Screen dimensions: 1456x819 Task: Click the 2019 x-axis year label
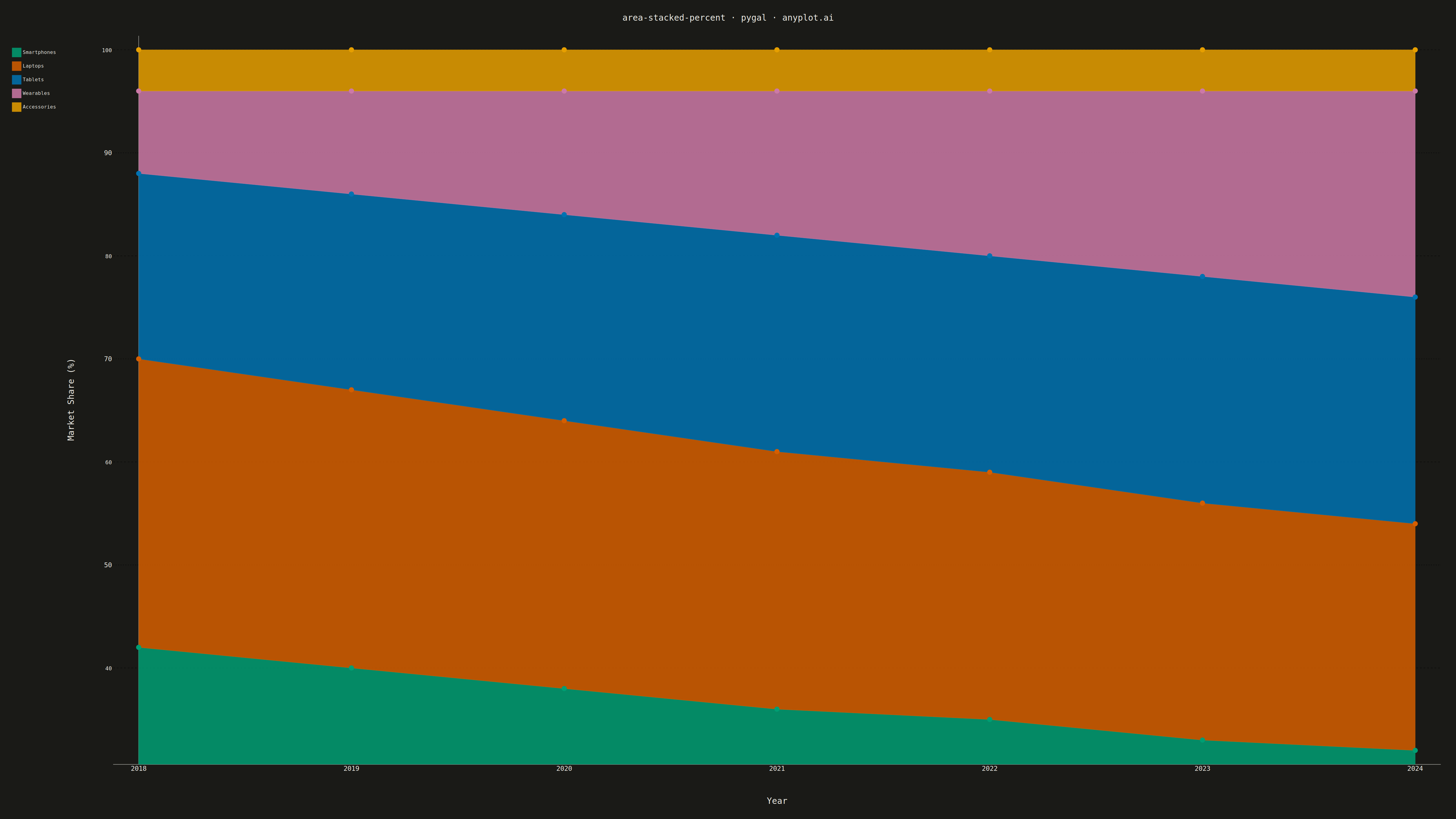tap(351, 769)
